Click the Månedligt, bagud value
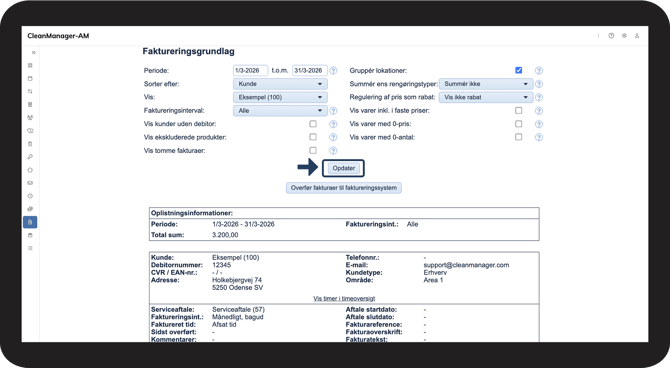670x368 pixels. coord(238,317)
